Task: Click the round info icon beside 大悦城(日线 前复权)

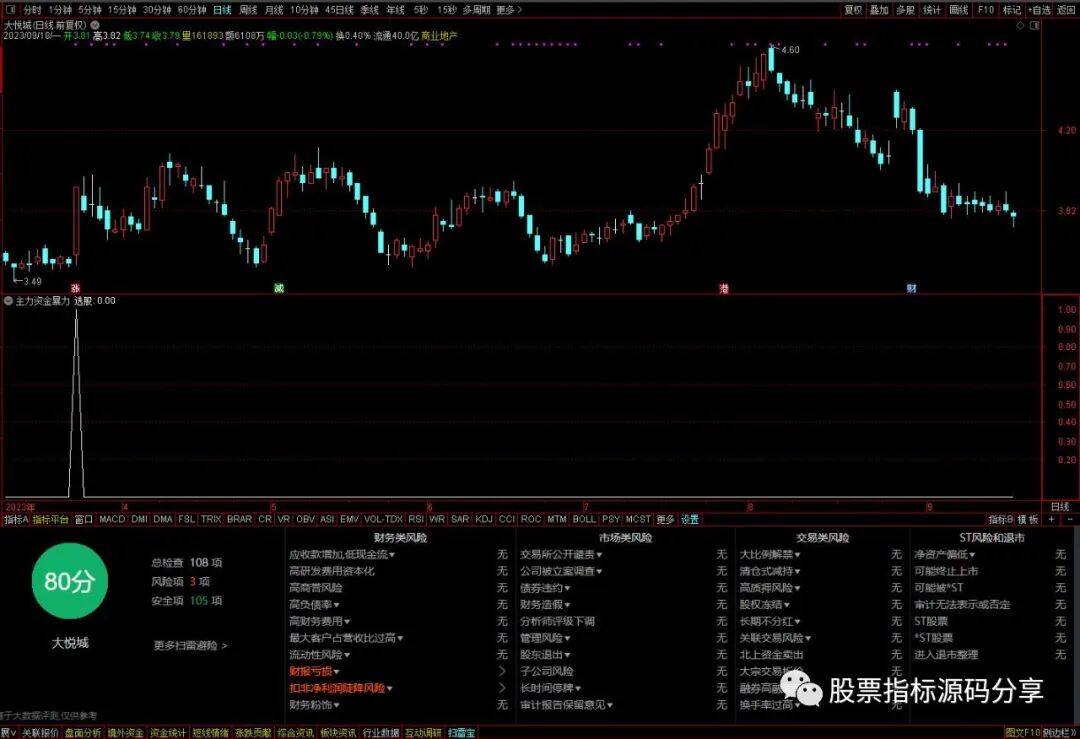Action: [95, 25]
